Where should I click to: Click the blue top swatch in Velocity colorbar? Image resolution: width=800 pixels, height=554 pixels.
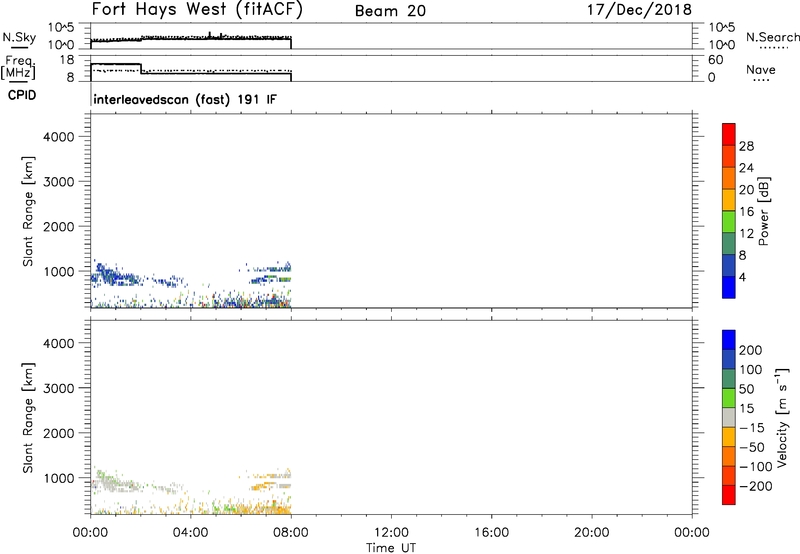tap(729, 340)
